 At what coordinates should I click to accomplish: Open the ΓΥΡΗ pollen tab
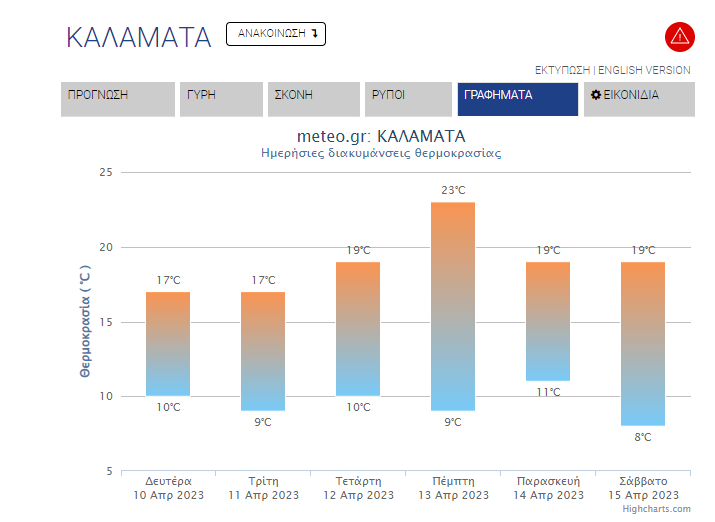coord(221,99)
